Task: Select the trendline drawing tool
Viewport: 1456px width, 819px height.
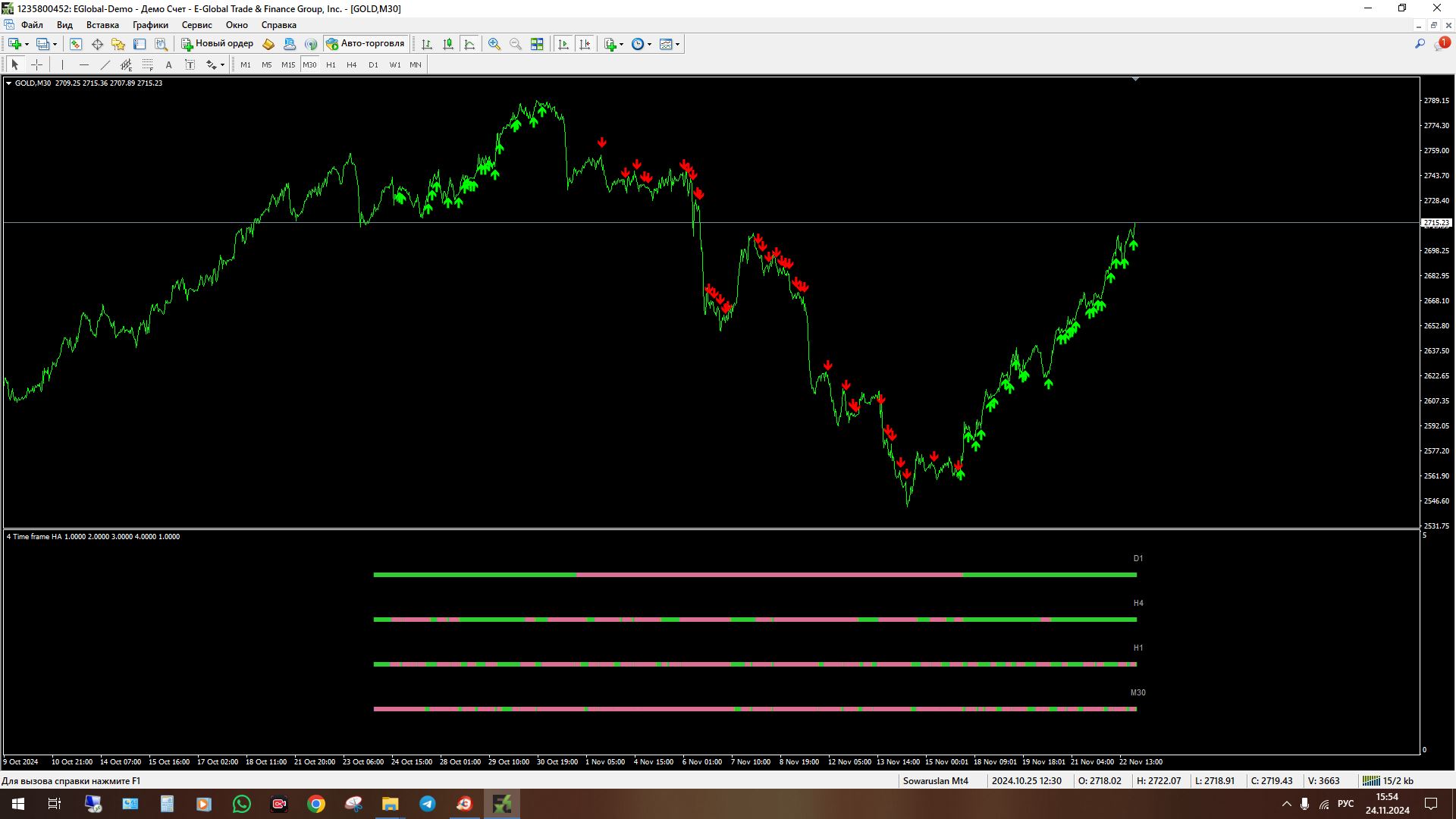Action: point(105,64)
